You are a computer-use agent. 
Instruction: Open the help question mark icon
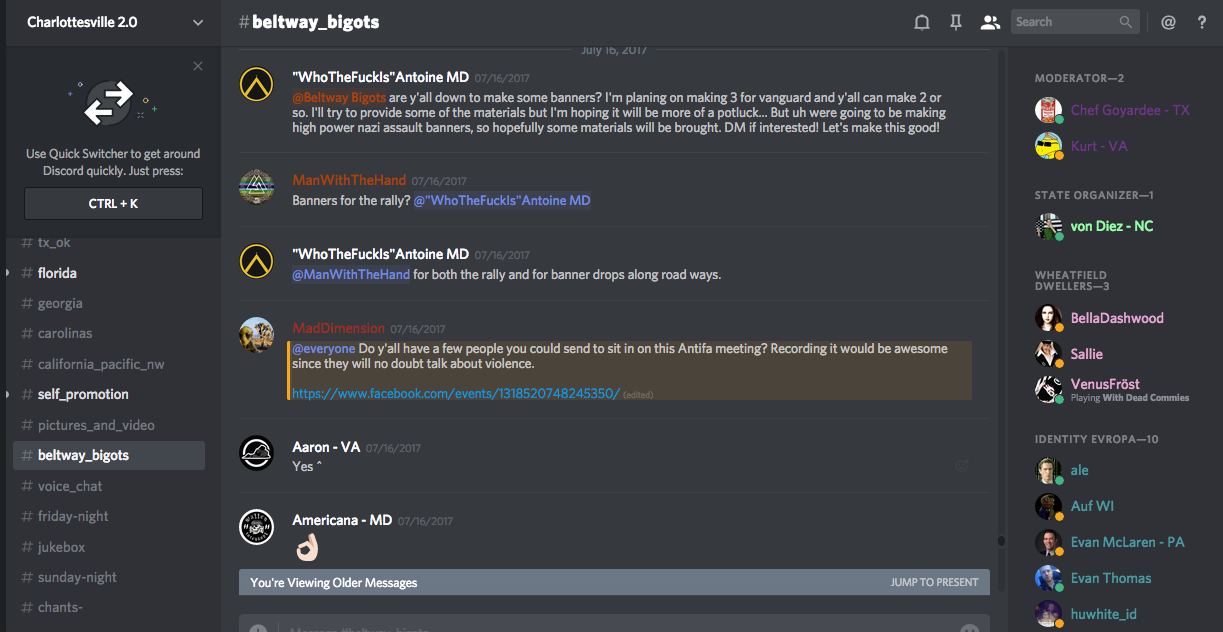click(x=1202, y=22)
